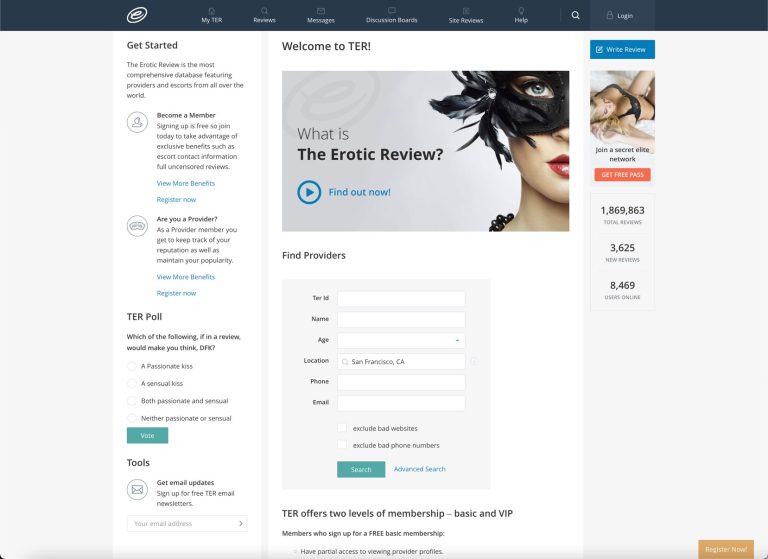Click the Become a Member person icon
The image size is (768, 559).
137,122
